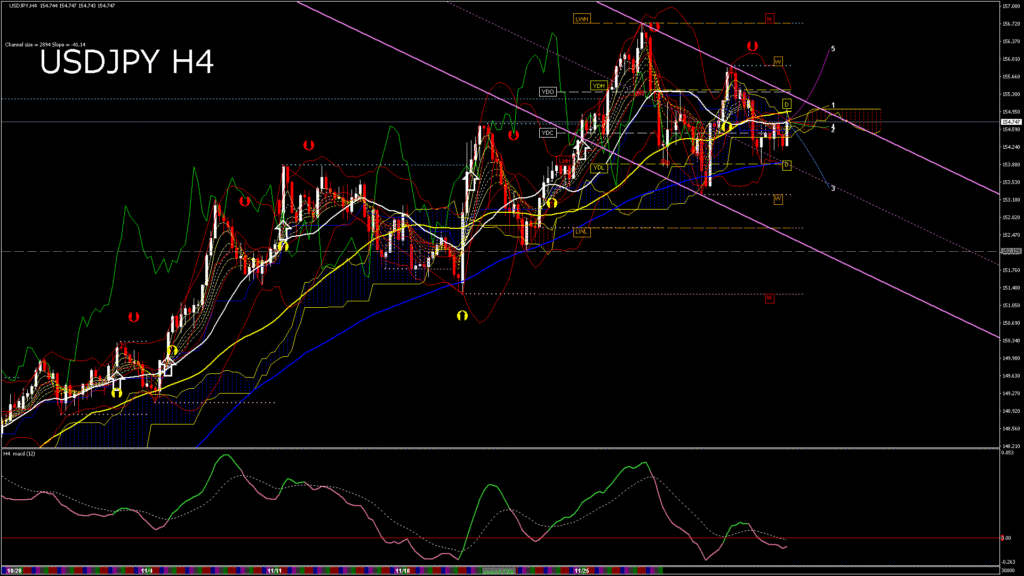Click the 0.853 MACD scale value
Image resolution: width=1024 pixels, height=576 pixels.
coord(1008,453)
